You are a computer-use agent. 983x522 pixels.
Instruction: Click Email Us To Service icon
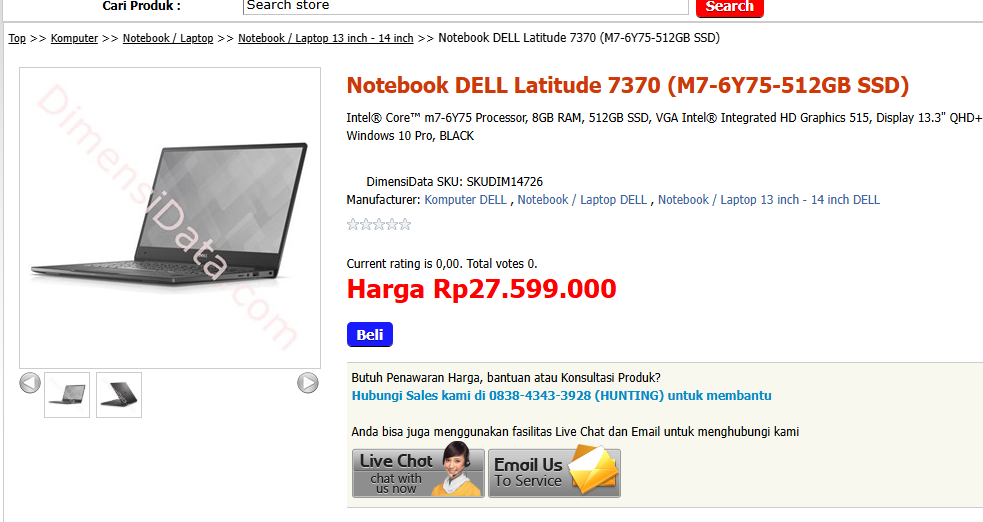(x=554, y=473)
